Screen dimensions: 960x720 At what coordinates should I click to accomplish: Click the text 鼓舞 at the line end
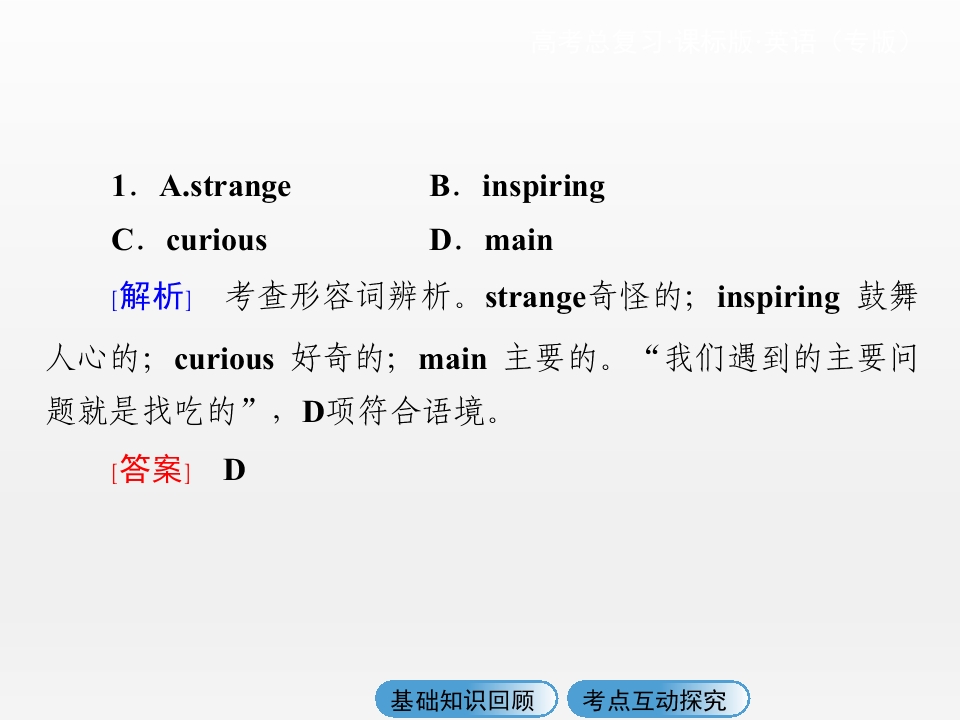887,297
